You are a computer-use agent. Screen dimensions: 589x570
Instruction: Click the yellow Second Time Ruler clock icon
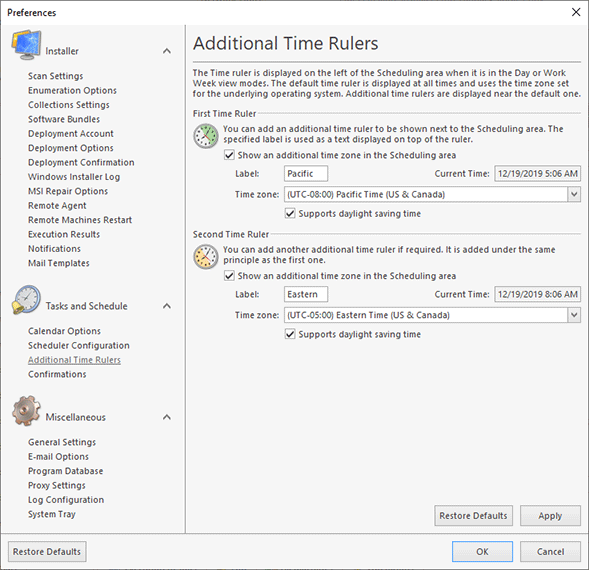(206, 257)
